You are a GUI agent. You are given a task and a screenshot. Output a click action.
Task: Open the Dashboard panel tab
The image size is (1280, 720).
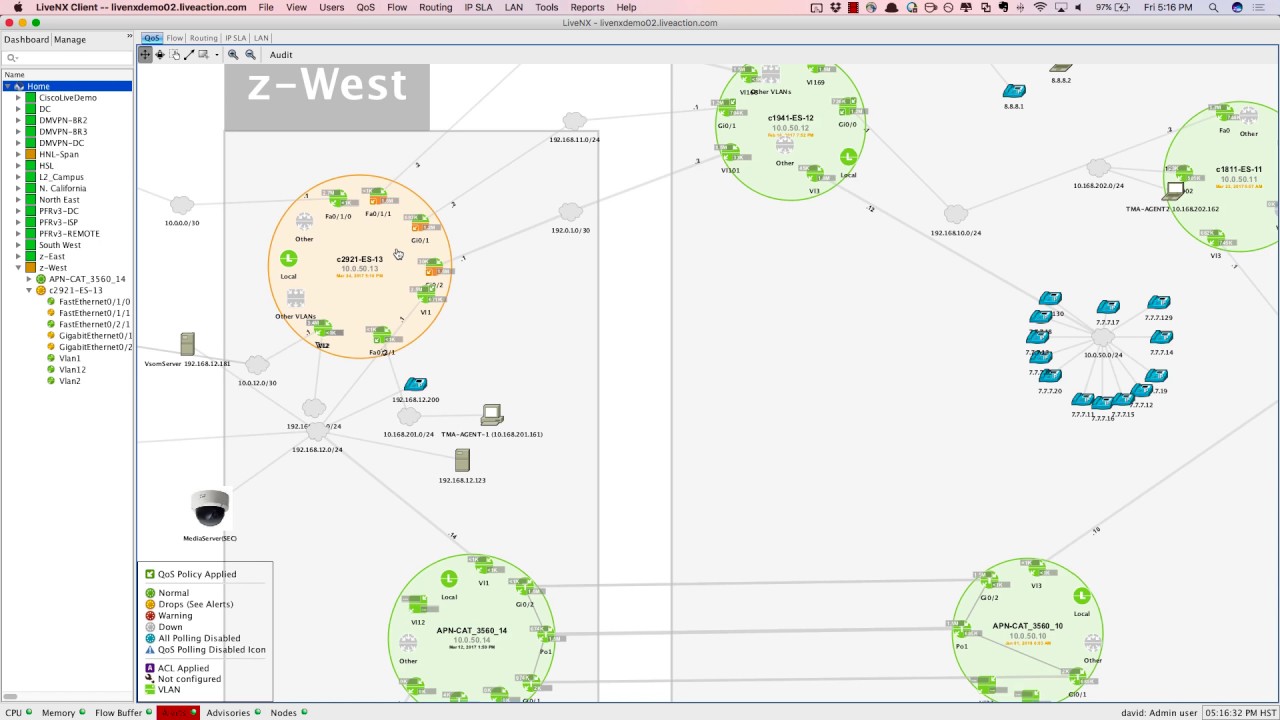[x=26, y=40]
